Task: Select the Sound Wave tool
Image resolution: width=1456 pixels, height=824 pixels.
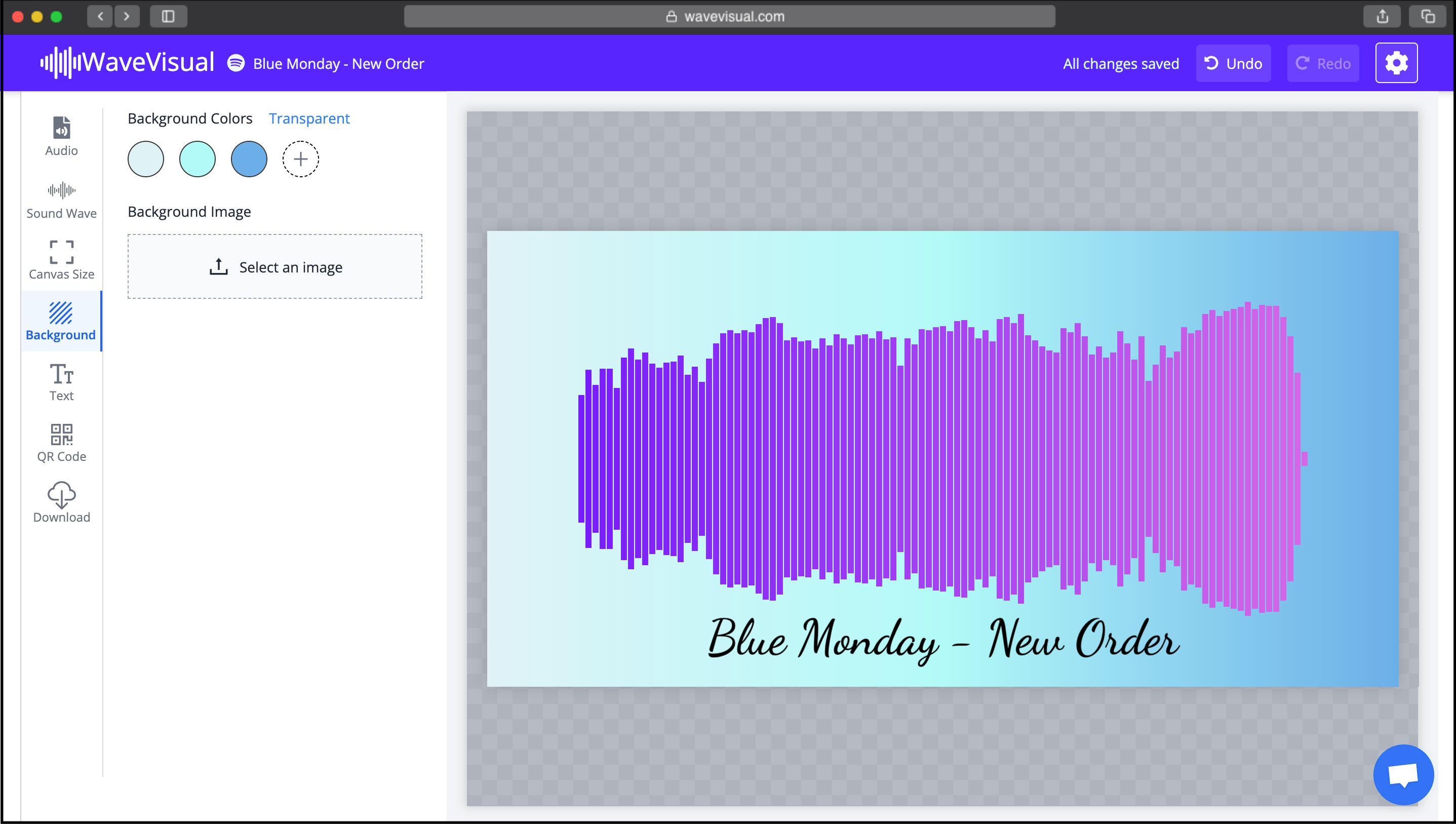Action: (61, 199)
